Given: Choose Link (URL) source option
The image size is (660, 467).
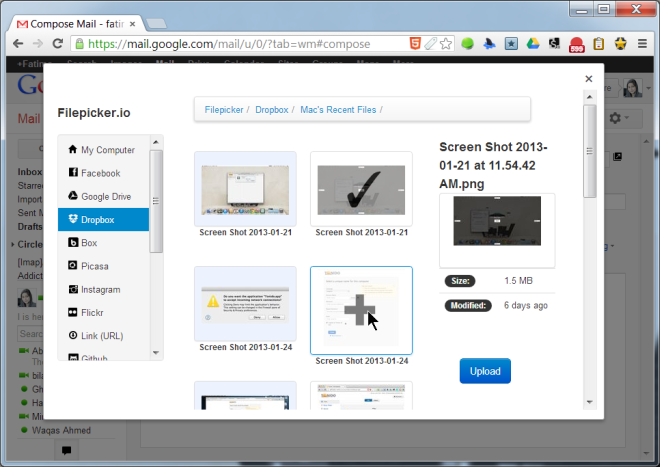Looking at the screenshot, I should click(104, 336).
